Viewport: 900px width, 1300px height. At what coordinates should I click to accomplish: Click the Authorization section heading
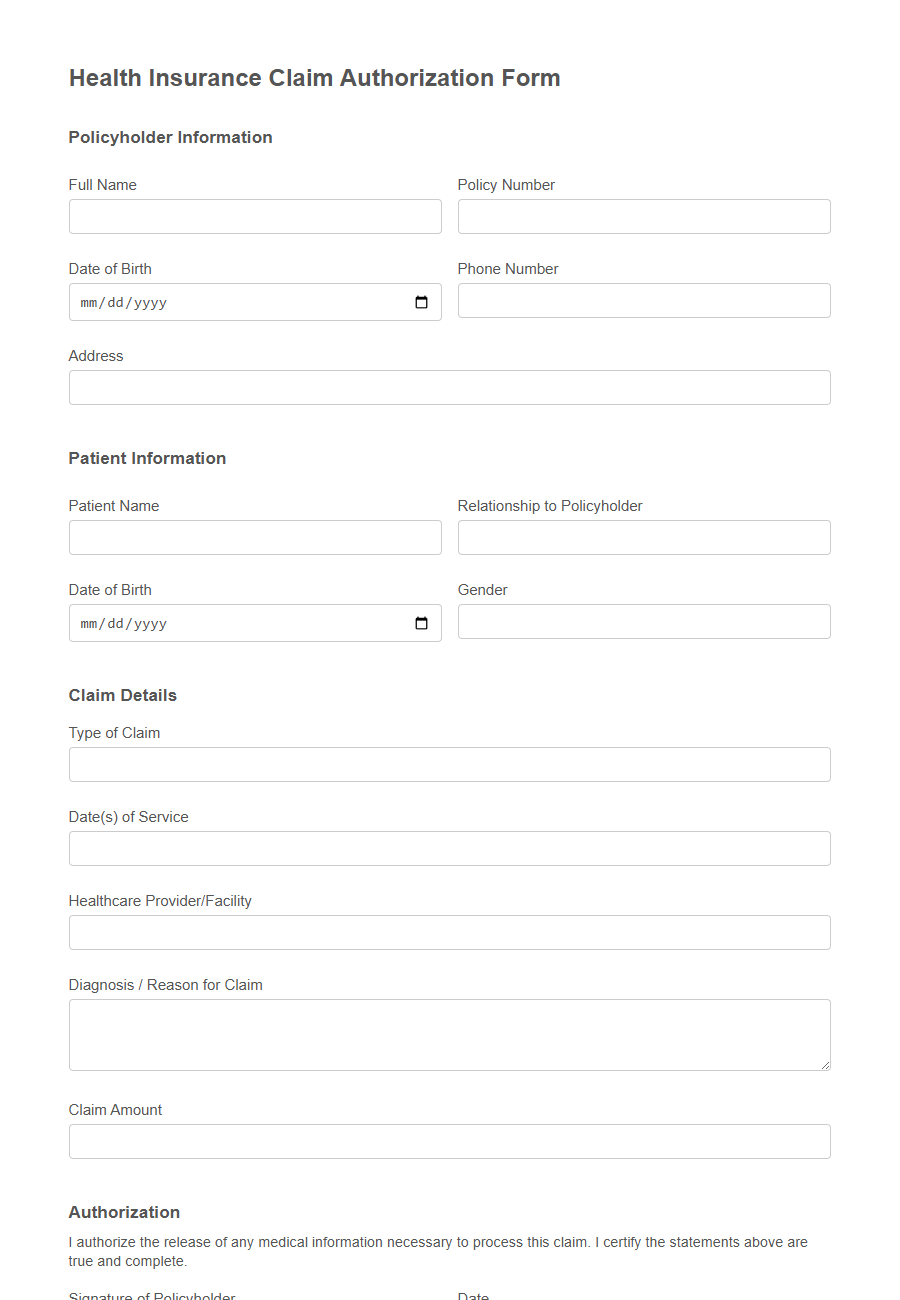pyautogui.click(x=124, y=1212)
